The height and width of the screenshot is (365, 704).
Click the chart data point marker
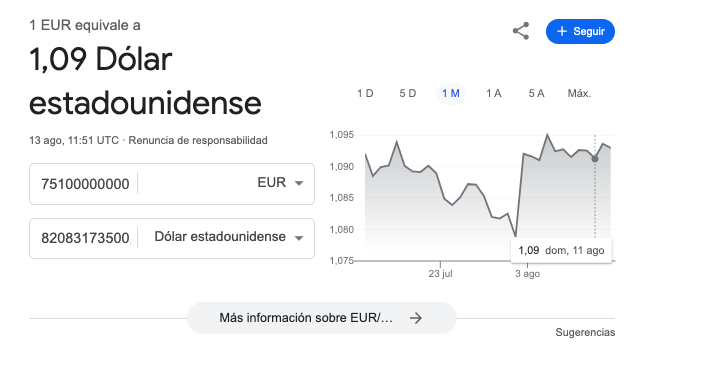[x=595, y=159]
